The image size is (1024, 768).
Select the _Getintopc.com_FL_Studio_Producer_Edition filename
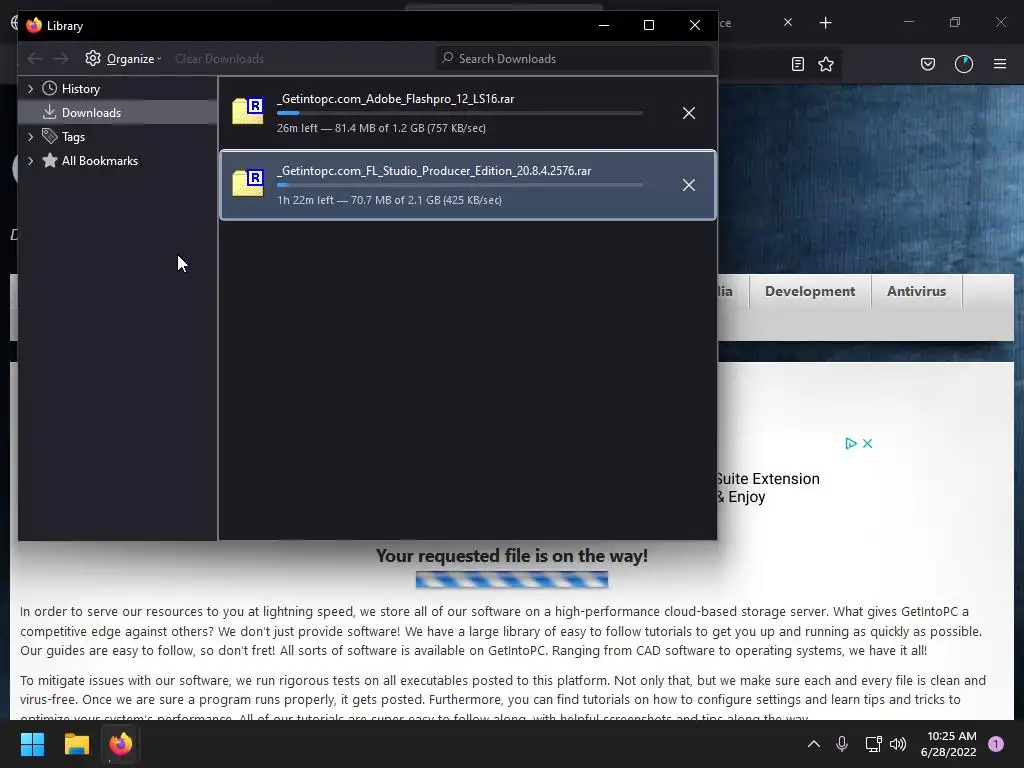434,170
